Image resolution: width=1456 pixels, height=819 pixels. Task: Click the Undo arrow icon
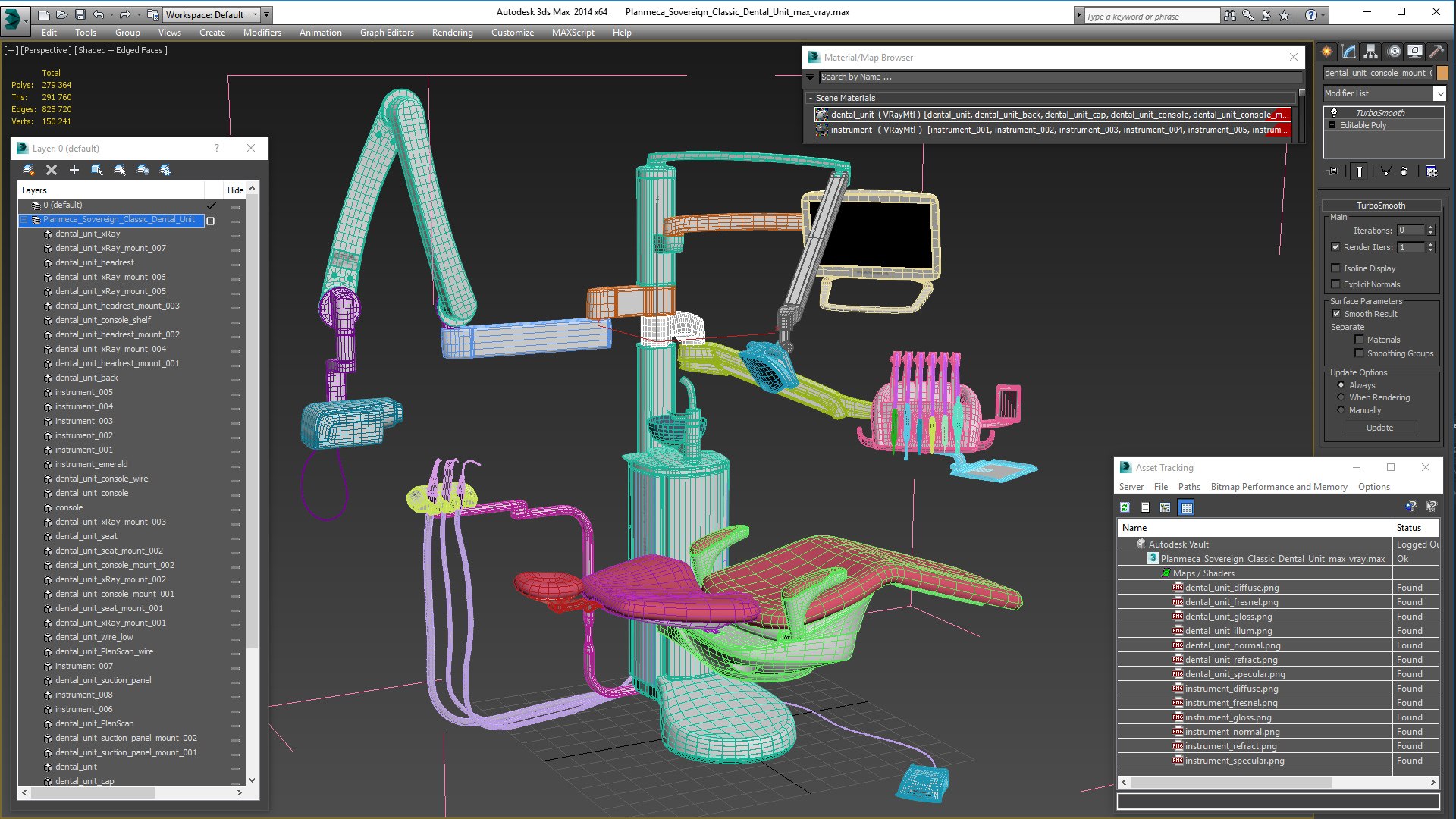coord(99,14)
